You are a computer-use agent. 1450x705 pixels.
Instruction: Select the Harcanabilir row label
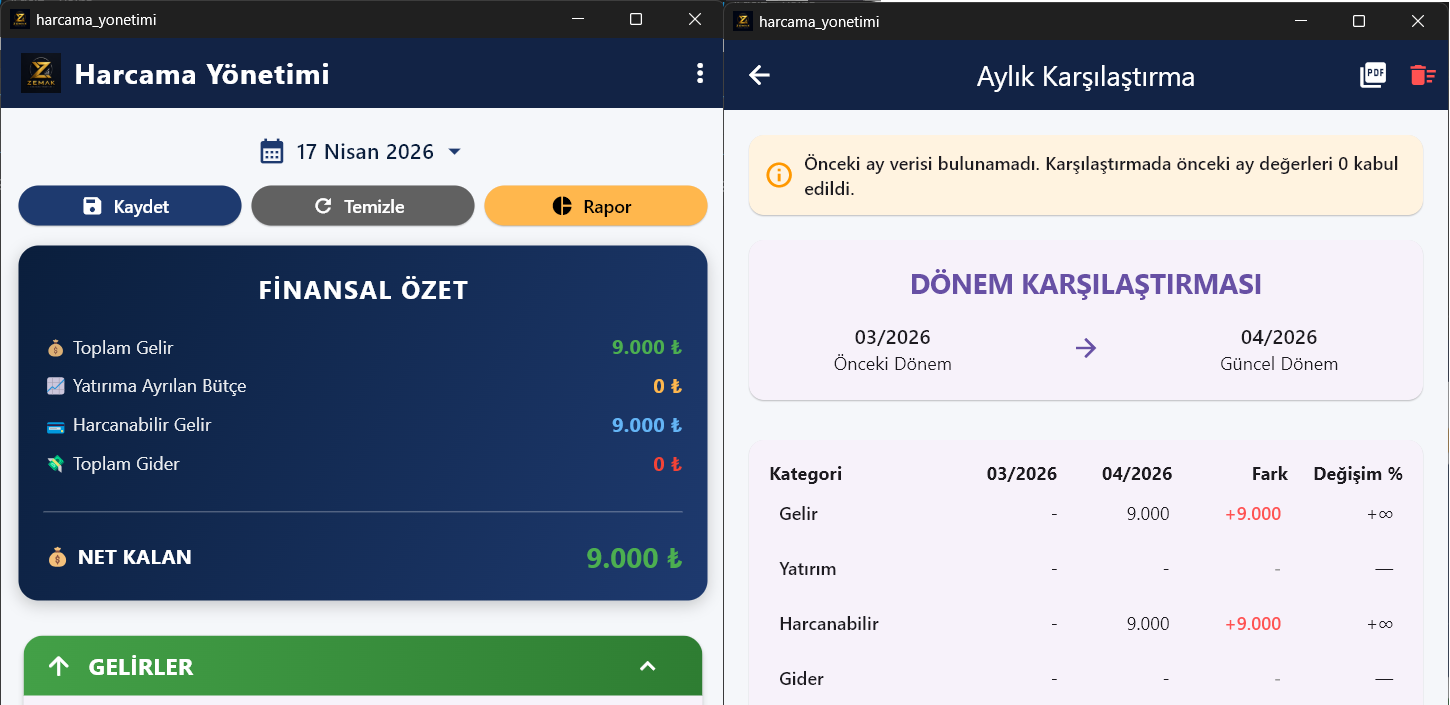click(x=829, y=624)
